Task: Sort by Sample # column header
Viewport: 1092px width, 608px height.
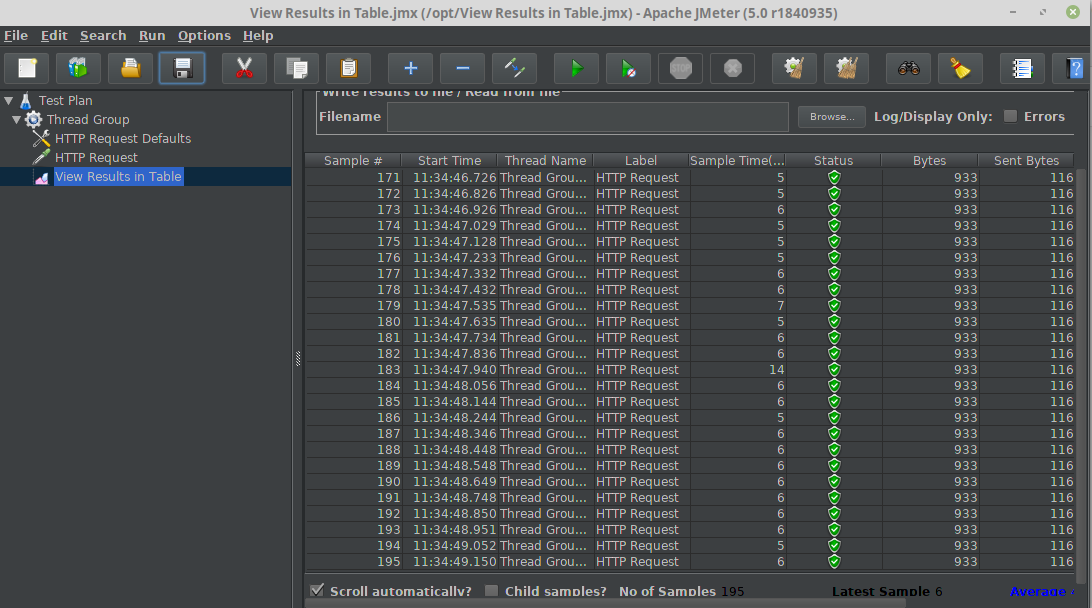Action: tap(352, 161)
